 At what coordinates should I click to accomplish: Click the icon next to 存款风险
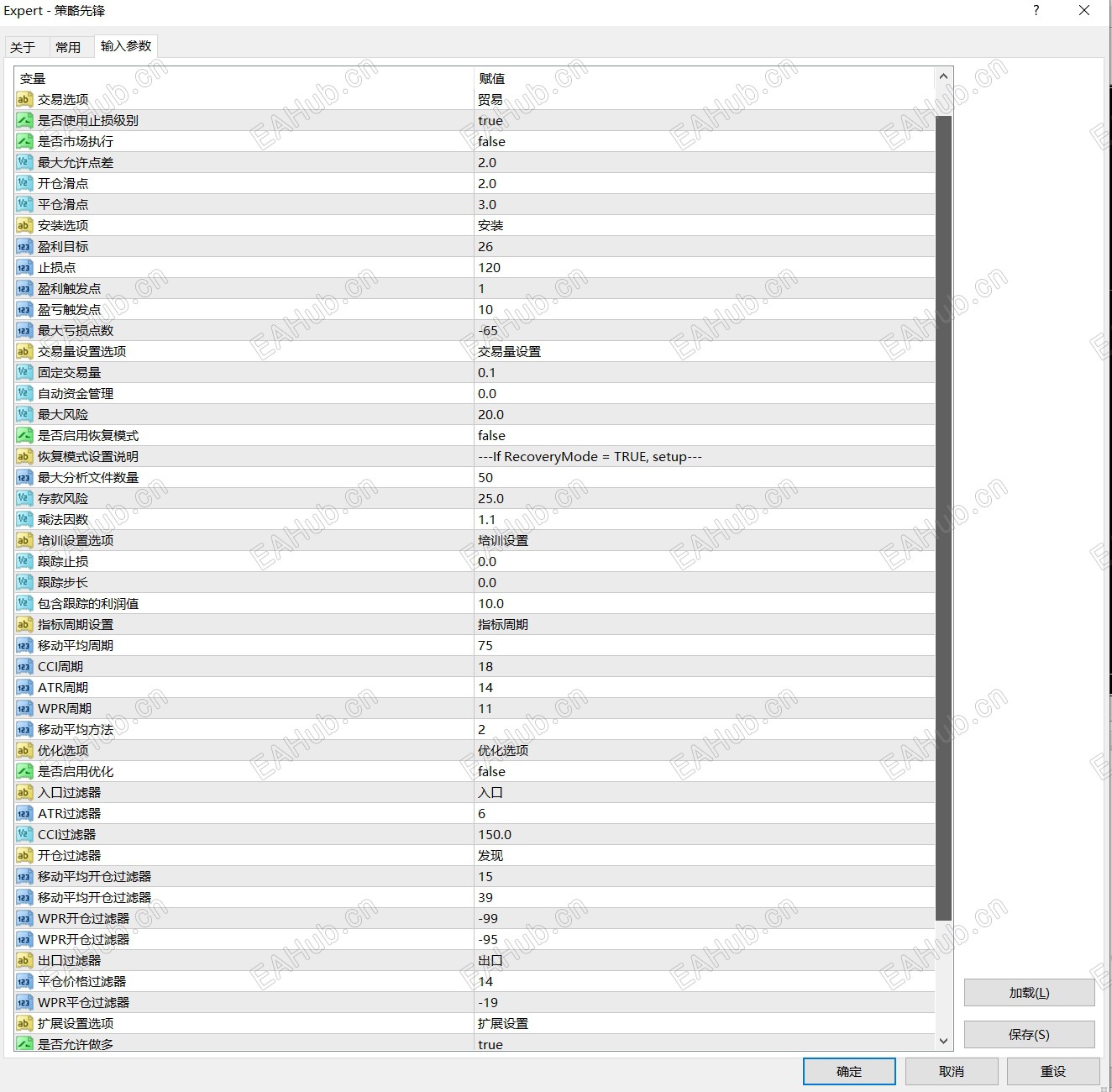coord(24,498)
